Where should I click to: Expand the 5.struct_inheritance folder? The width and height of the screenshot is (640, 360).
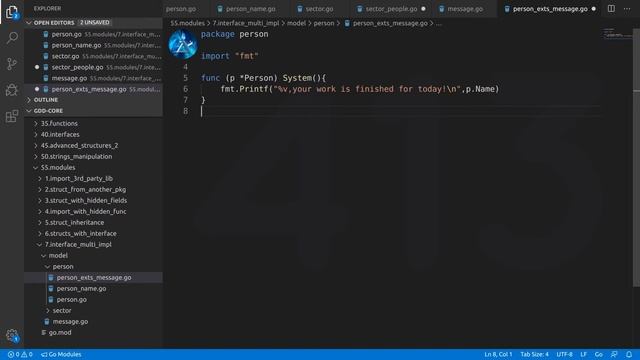coord(93,222)
